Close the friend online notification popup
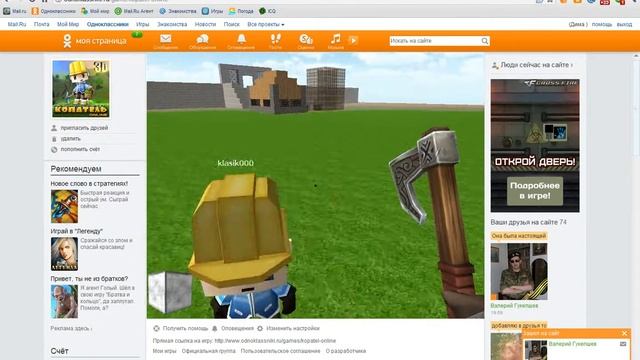The width and height of the screenshot is (640, 360). 624,333
